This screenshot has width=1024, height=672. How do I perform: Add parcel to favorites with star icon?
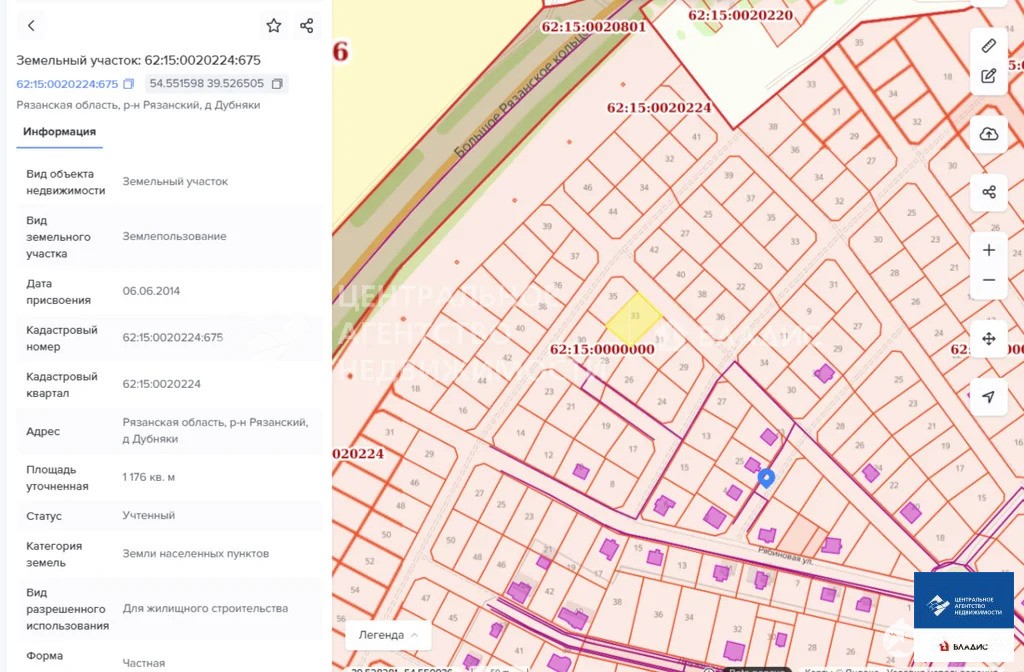point(273,26)
